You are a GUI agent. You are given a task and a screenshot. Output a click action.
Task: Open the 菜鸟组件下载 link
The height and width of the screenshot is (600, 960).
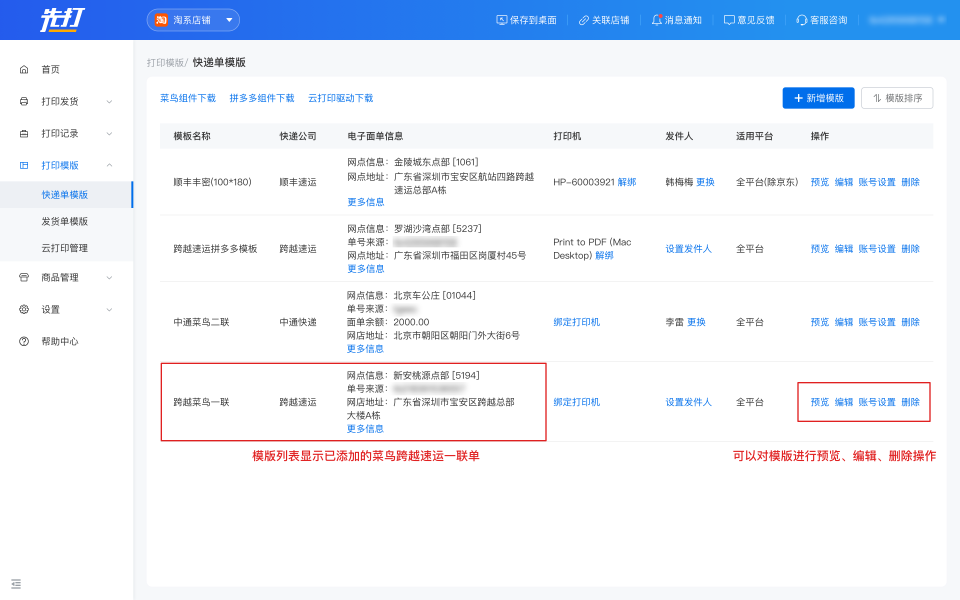188,98
